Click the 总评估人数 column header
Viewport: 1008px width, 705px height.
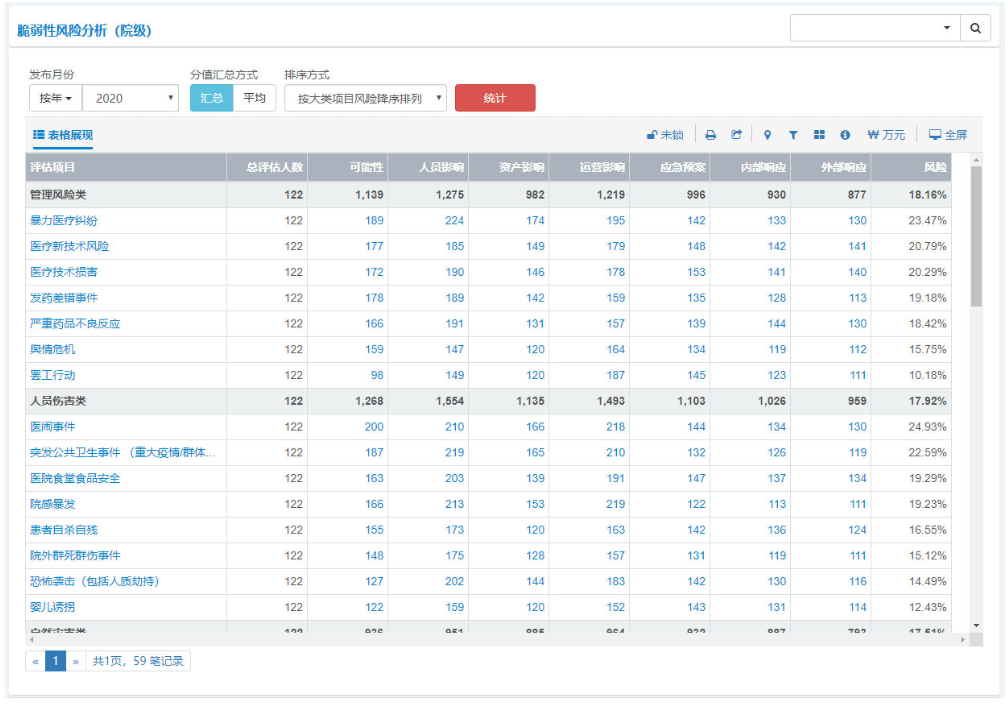267,167
